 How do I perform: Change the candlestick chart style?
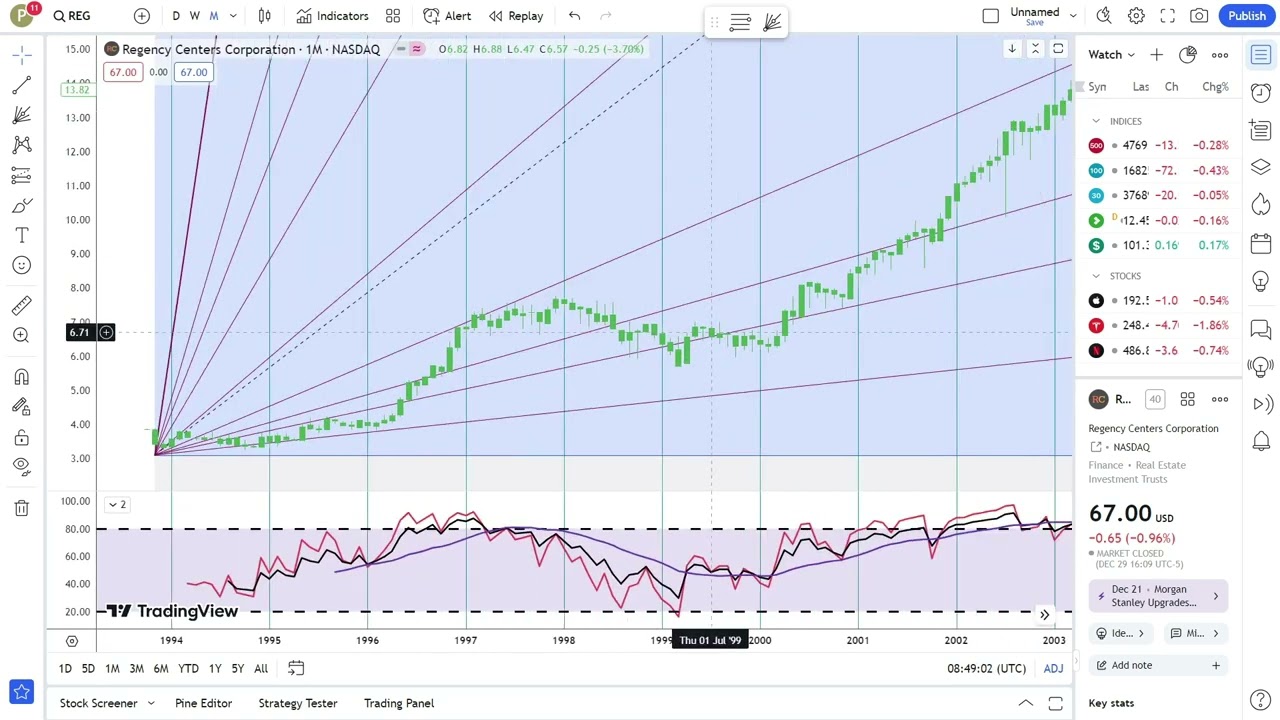pos(264,16)
